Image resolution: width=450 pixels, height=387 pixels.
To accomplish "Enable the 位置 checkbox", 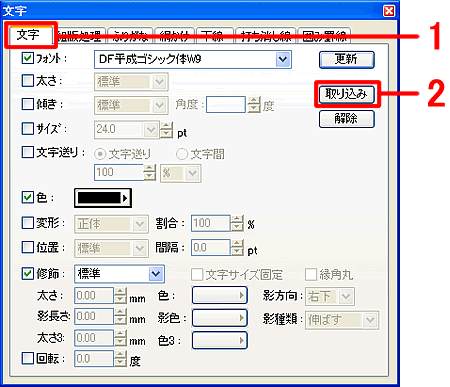I will [x=27, y=247].
